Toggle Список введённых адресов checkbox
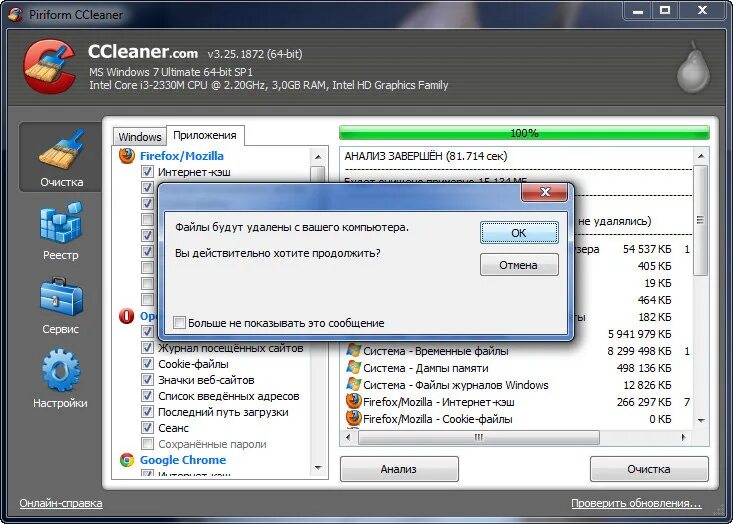This screenshot has height=524, width=733. point(147,396)
